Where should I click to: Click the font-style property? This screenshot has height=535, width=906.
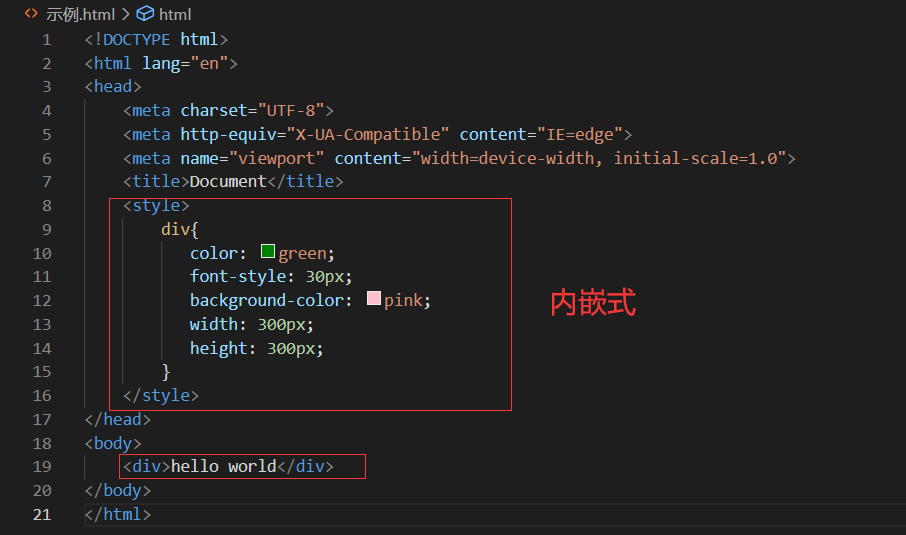tap(238, 277)
